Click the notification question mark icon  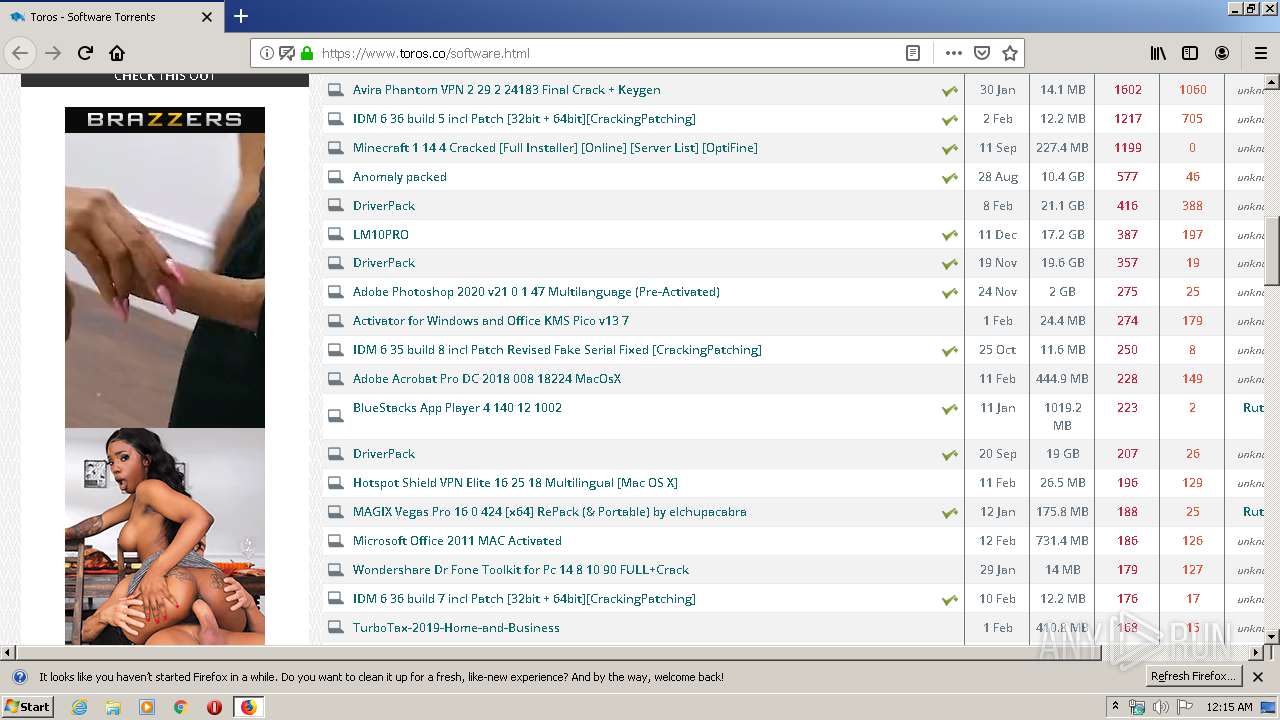(x=19, y=677)
